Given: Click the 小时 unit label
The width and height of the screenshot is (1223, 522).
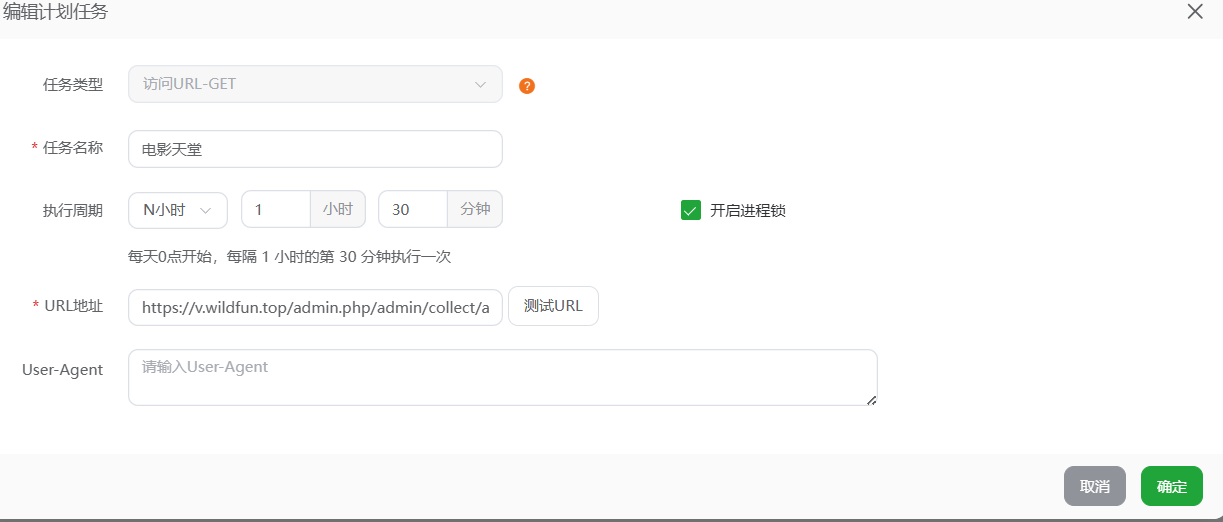Looking at the screenshot, I should [x=338, y=210].
